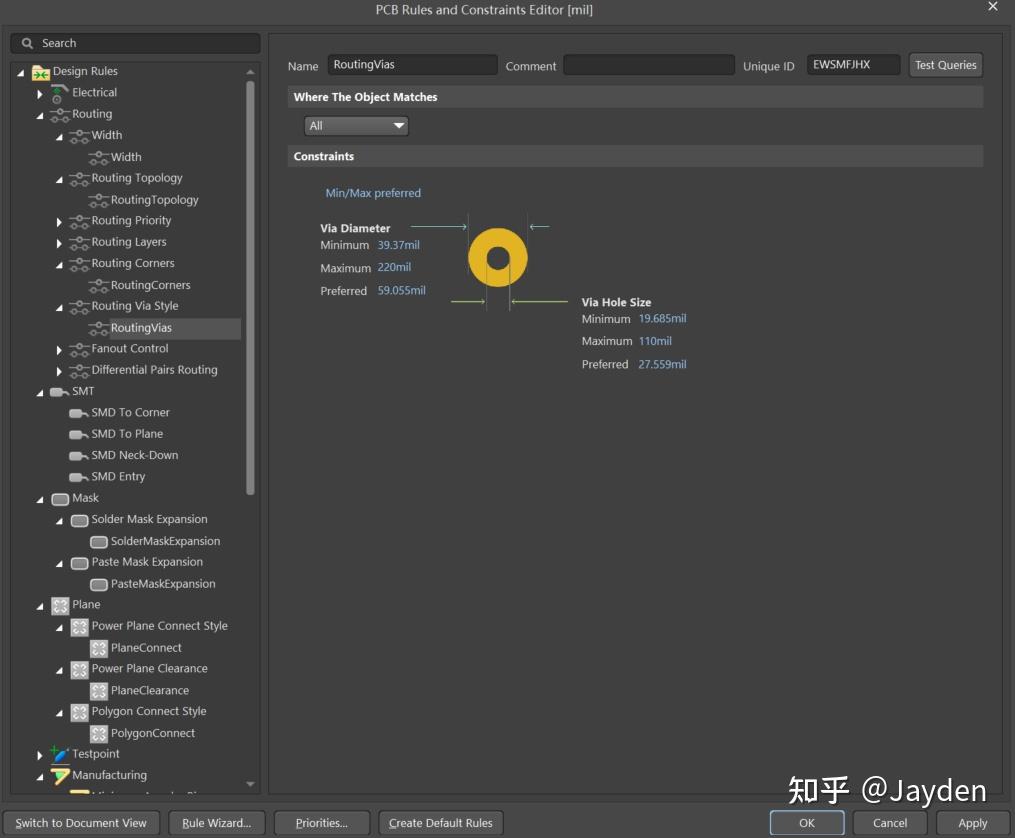Click the Test Queries button
Viewport: 1015px width, 838px height.
pyautogui.click(x=945, y=65)
